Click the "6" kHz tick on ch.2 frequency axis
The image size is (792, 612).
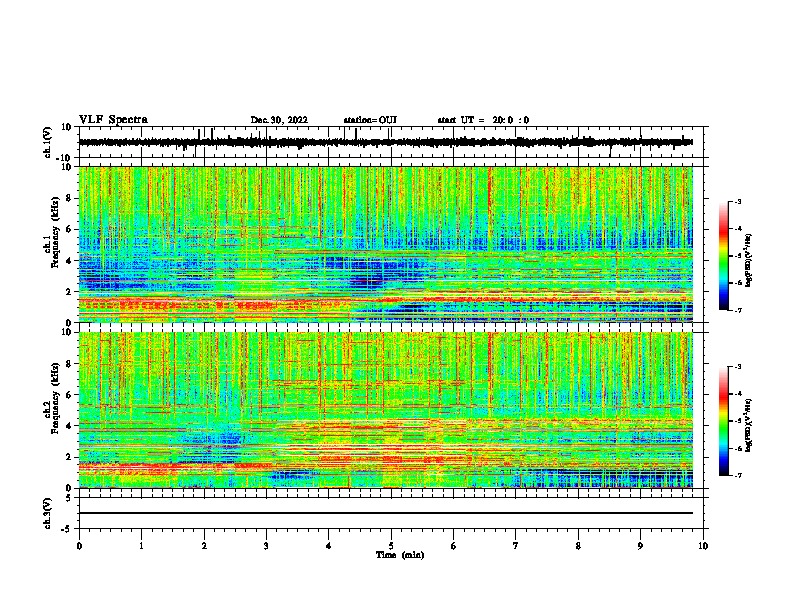(x=69, y=395)
